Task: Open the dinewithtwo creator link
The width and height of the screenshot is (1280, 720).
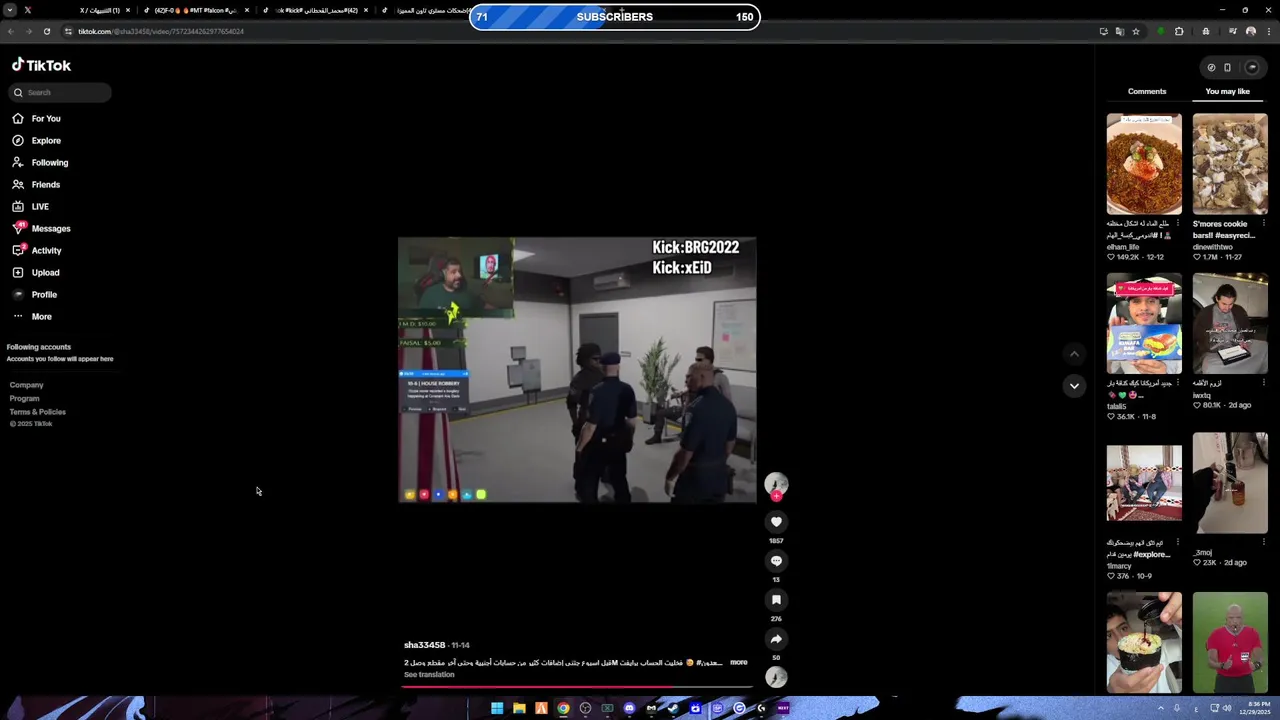Action: pyautogui.click(x=1212, y=247)
